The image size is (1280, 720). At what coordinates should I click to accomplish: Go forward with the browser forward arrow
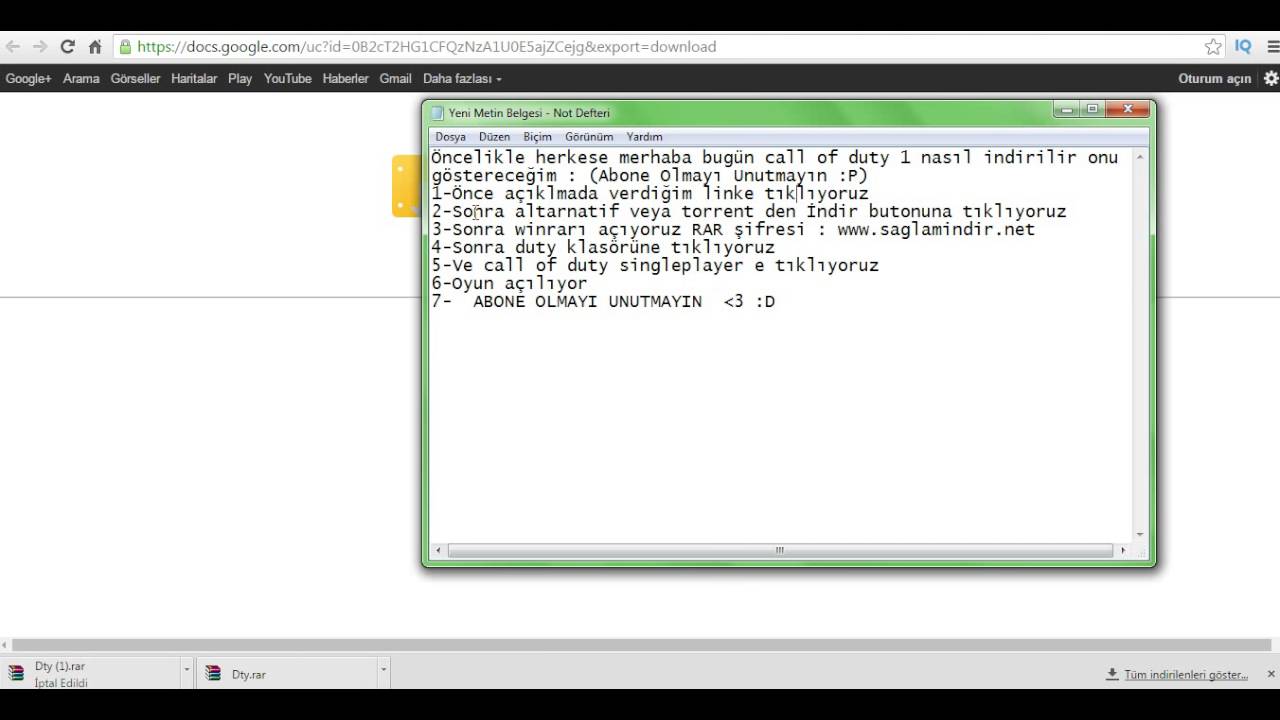point(40,46)
